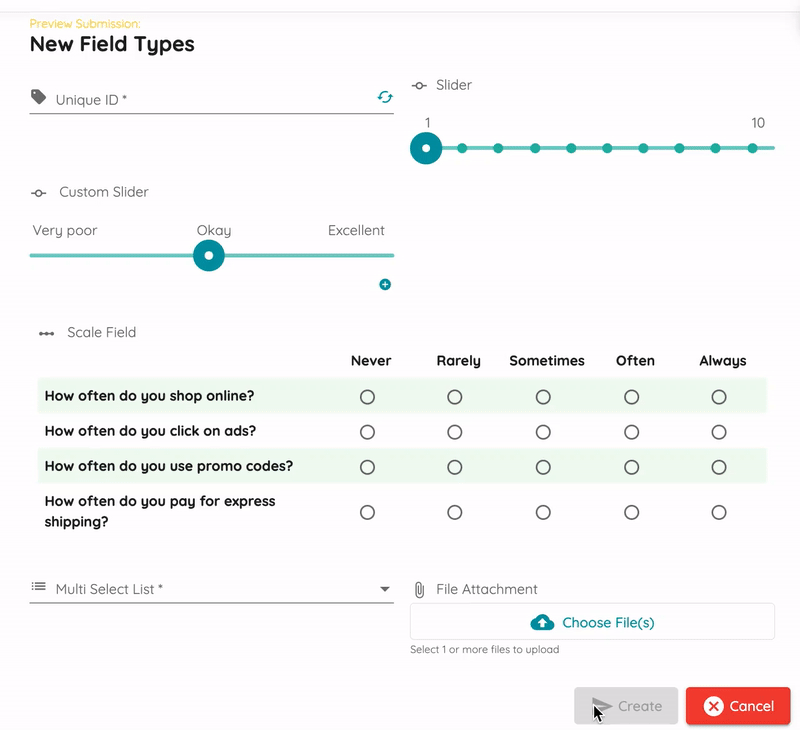Viewport: 800px width, 730px height.
Task: Click the Excellent slider label
Action: [356, 231]
